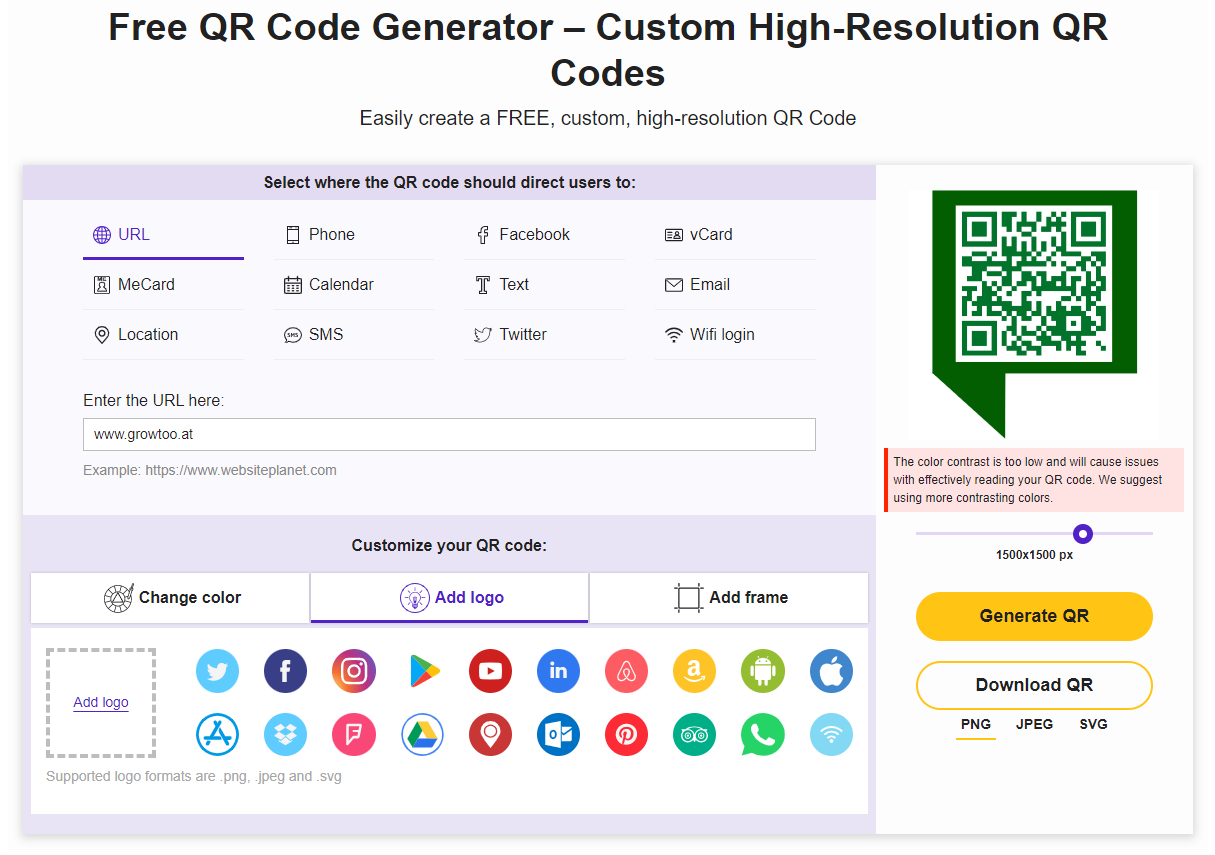1215x855 pixels.
Task: Open the Change color customization tab
Action: [x=172, y=597]
